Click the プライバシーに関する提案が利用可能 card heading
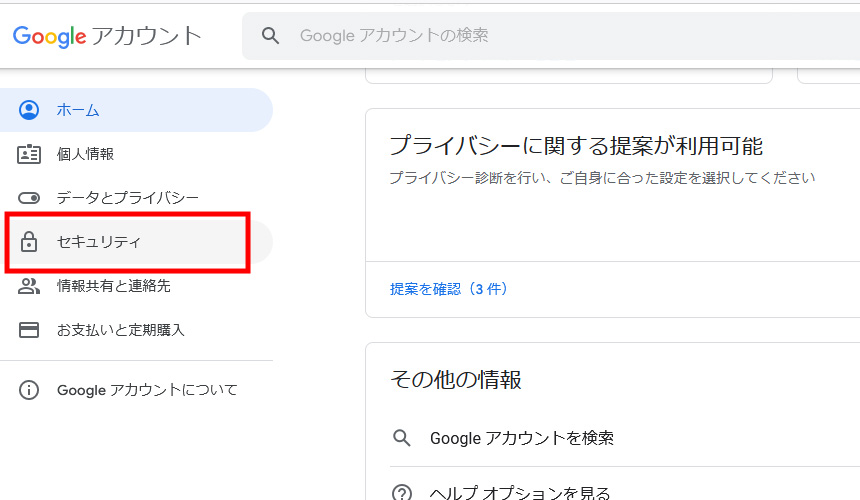Viewport: 860px width, 500px height. tap(576, 146)
